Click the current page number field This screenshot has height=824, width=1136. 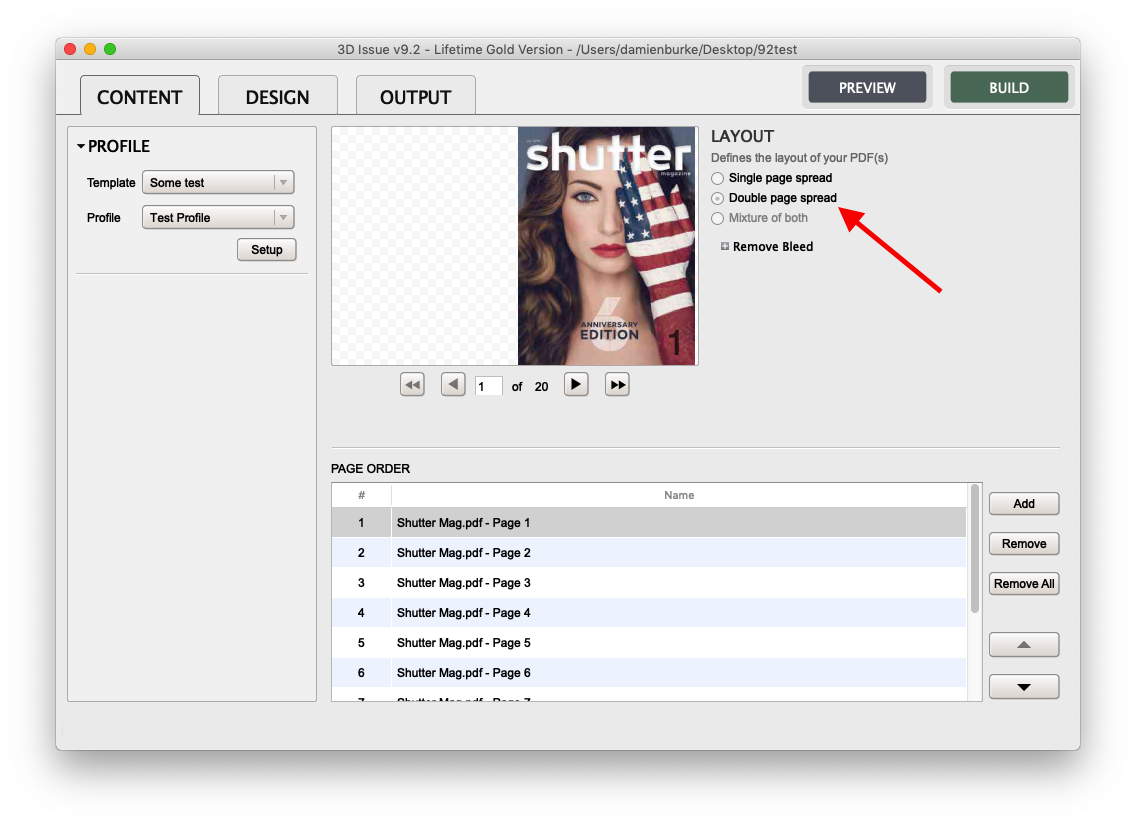pyautogui.click(x=488, y=386)
